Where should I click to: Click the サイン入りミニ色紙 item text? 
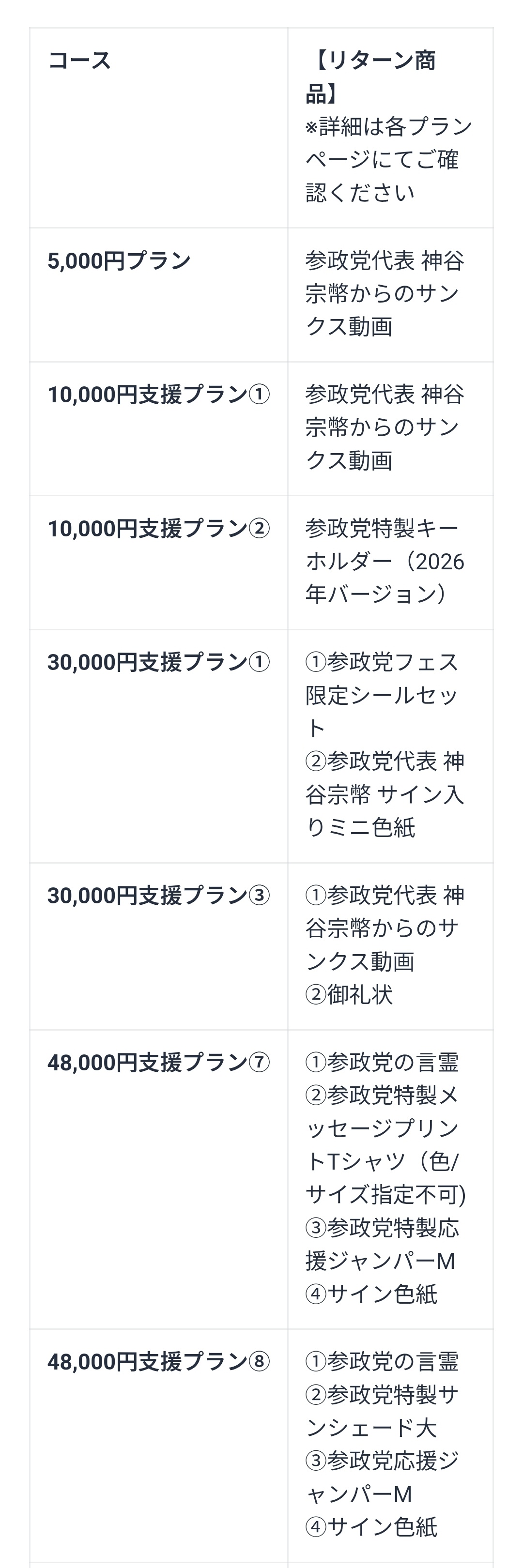coord(385,794)
